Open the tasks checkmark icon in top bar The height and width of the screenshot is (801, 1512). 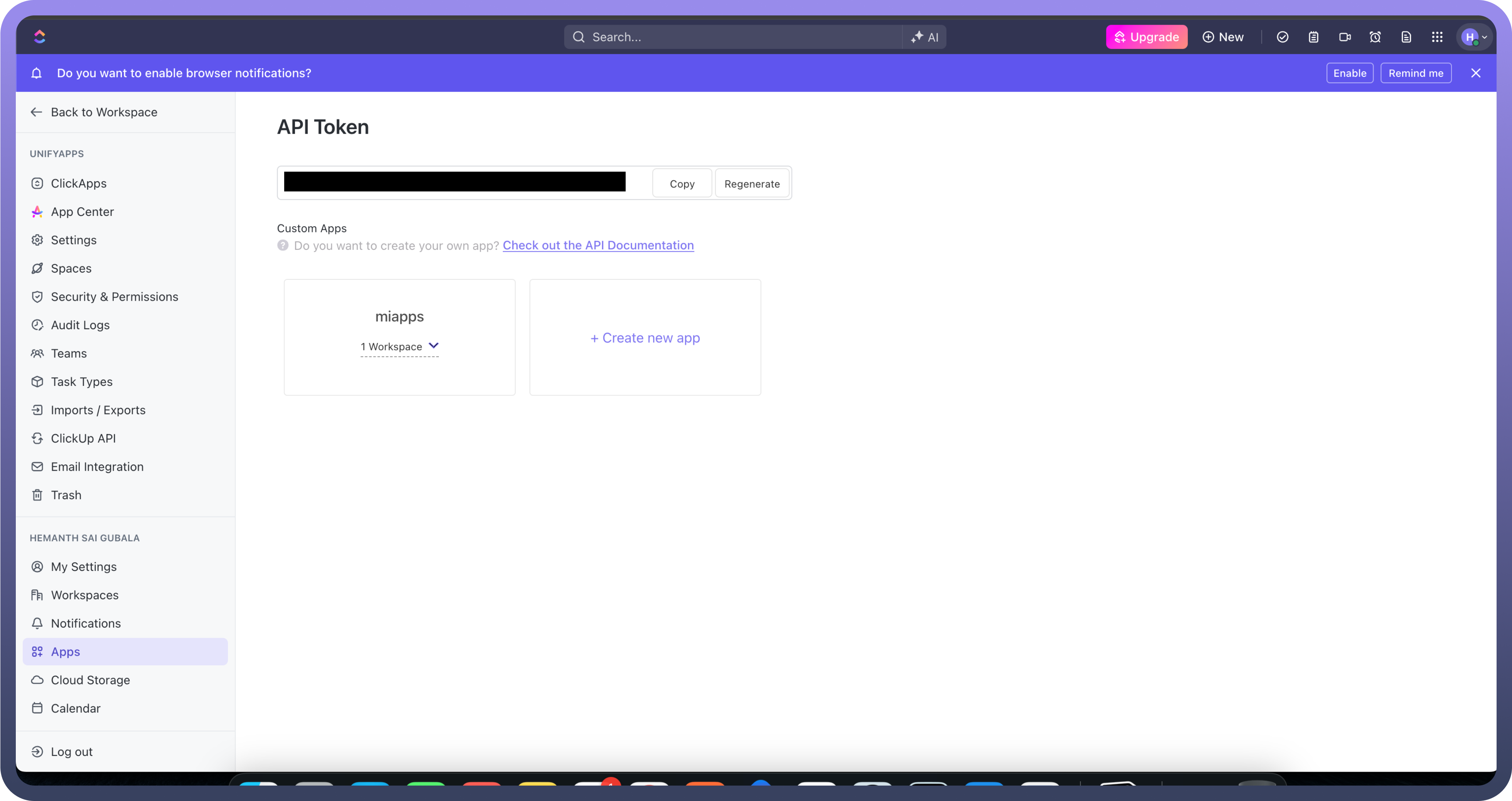pos(1283,37)
